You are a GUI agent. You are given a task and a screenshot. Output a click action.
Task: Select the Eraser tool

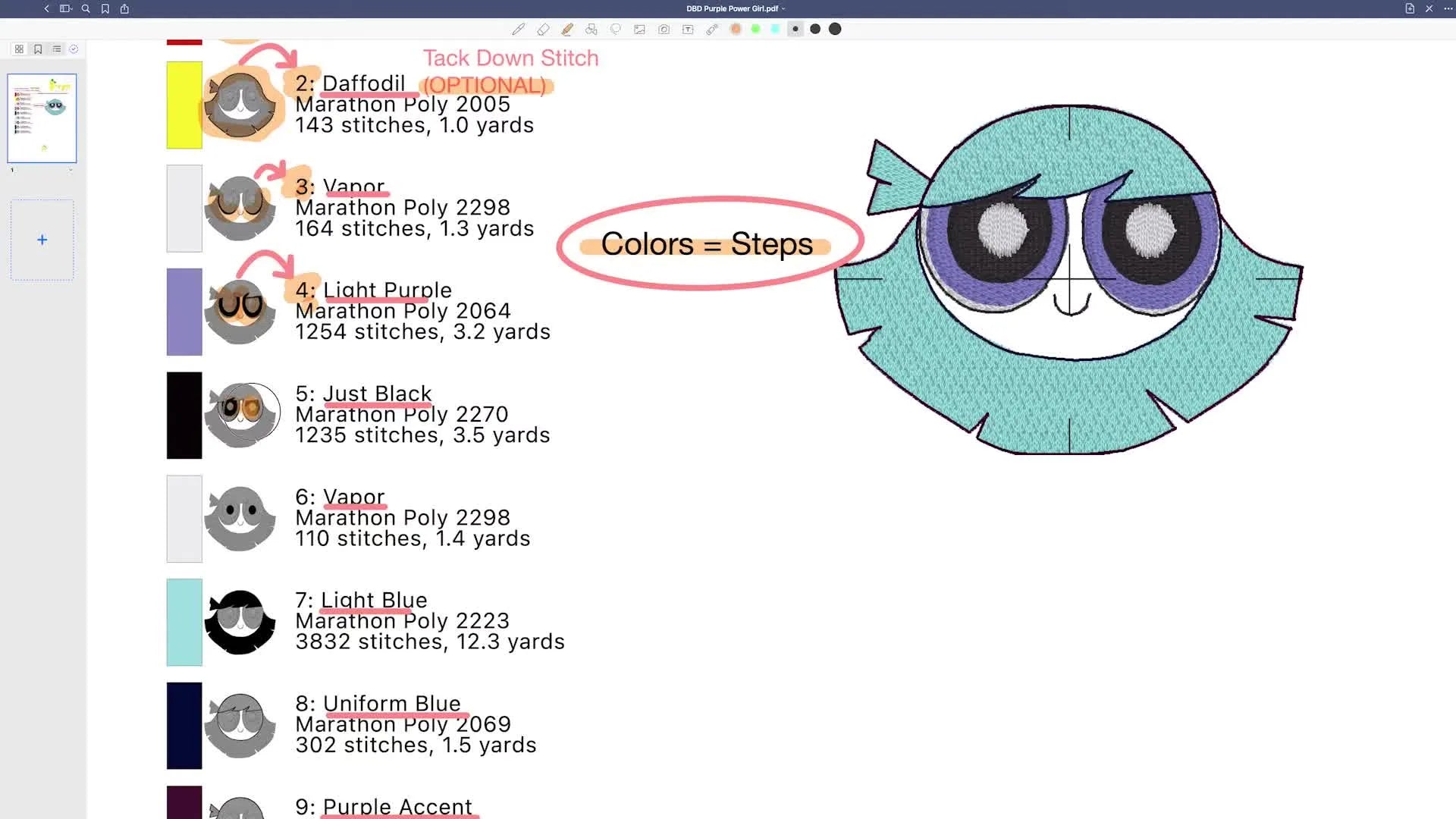click(x=543, y=29)
